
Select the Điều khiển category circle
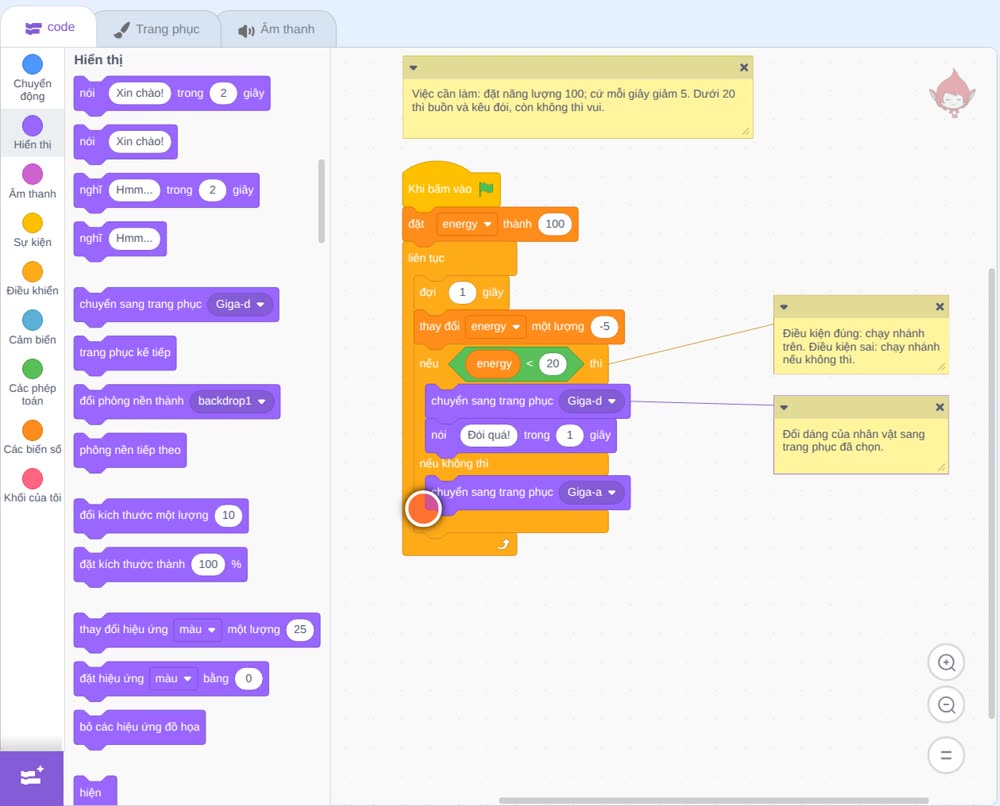(x=33, y=272)
